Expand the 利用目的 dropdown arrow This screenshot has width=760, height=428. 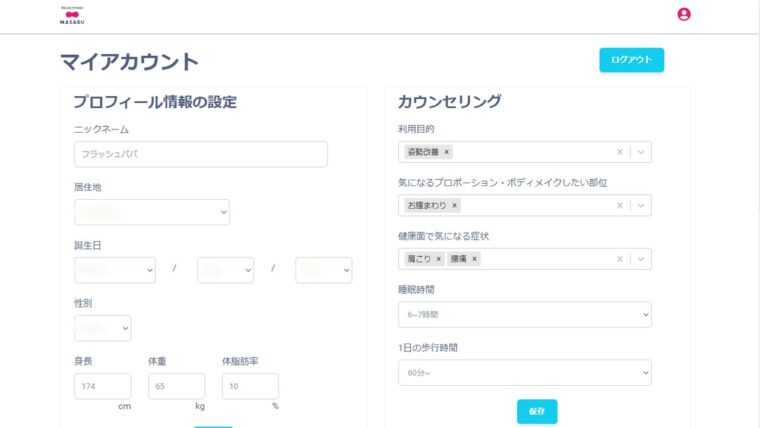coord(641,152)
